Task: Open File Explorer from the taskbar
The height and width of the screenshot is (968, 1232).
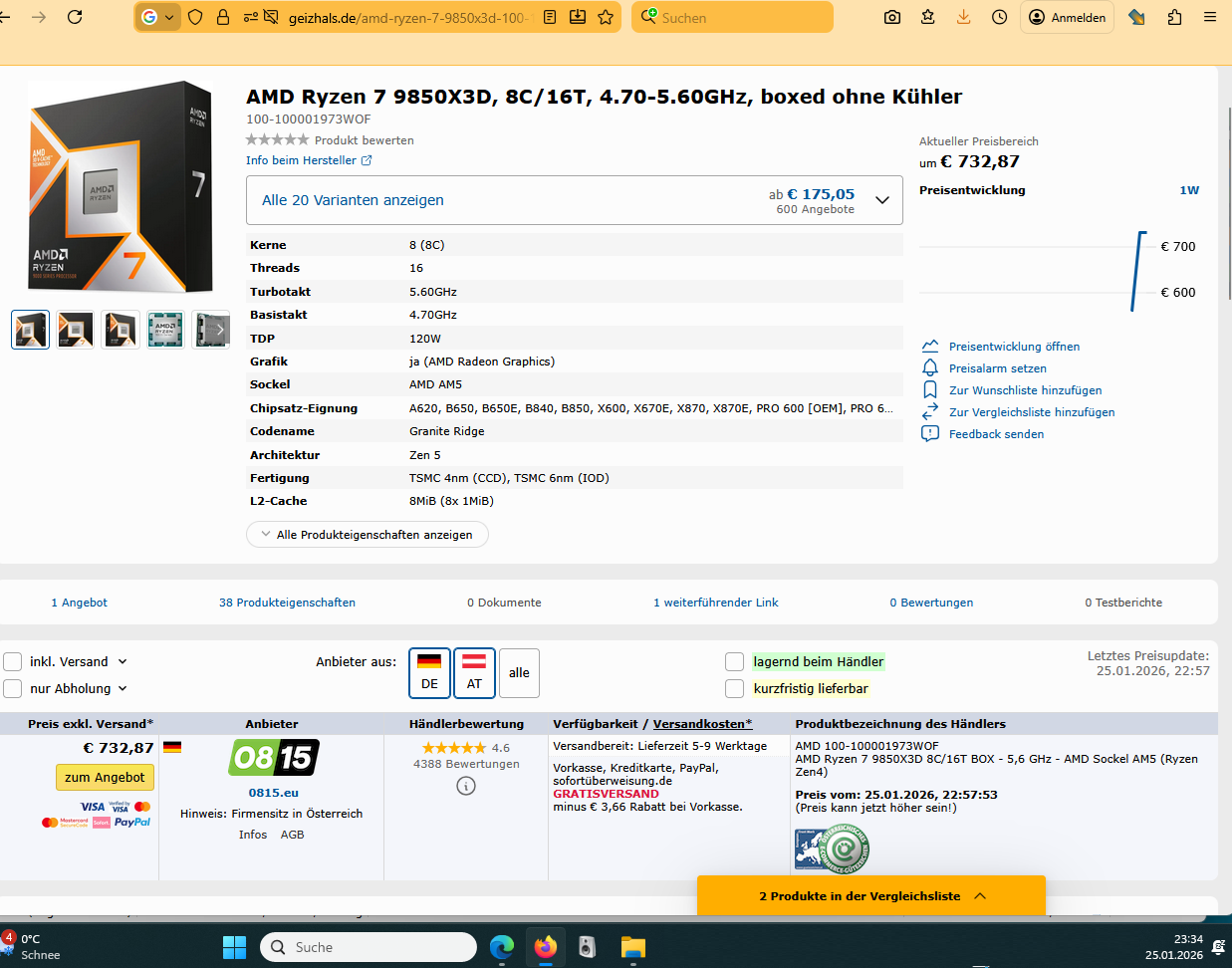Action: pyautogui.click(x=632, y=947)
